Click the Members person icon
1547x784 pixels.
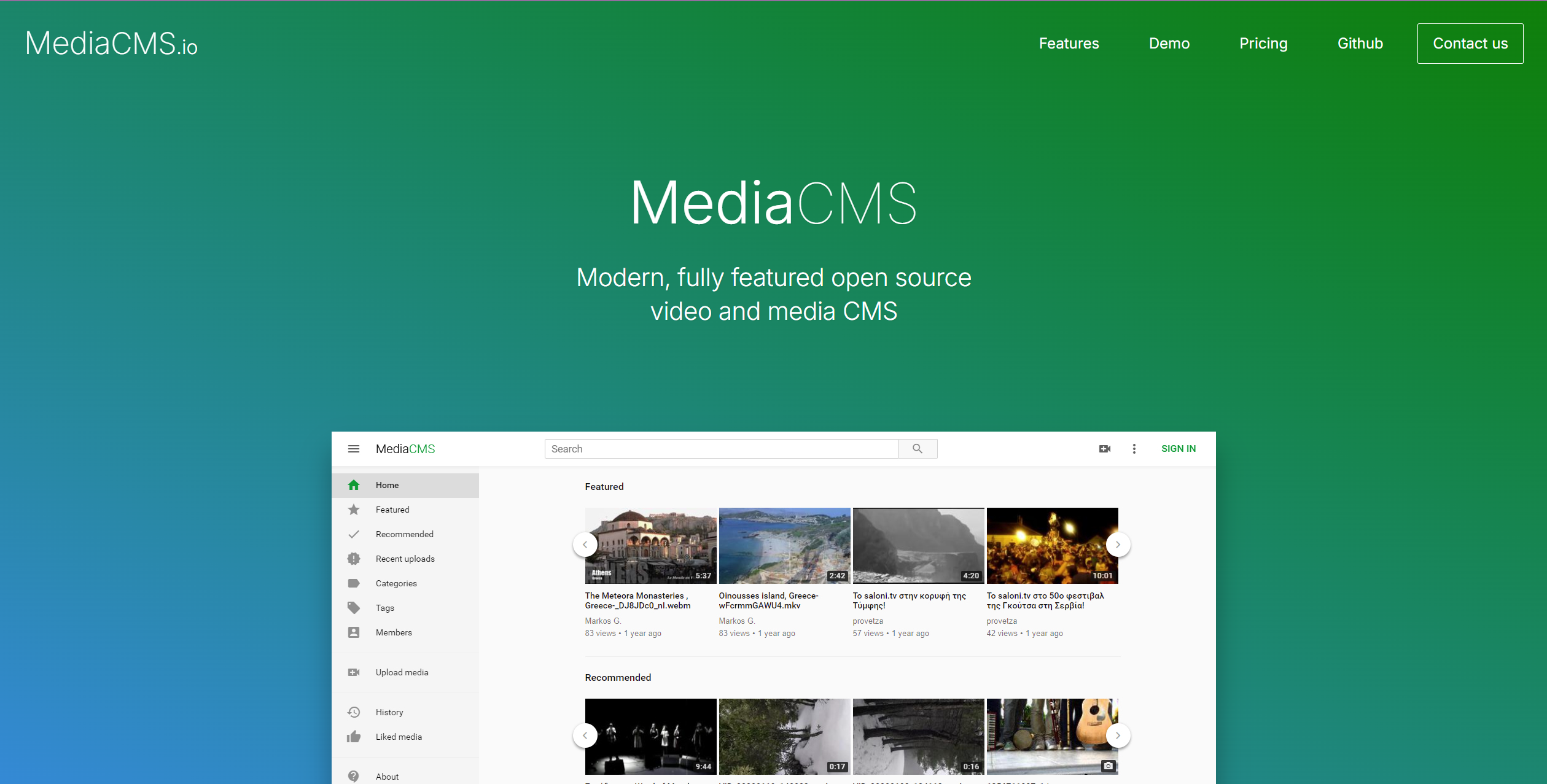[354, 632]
